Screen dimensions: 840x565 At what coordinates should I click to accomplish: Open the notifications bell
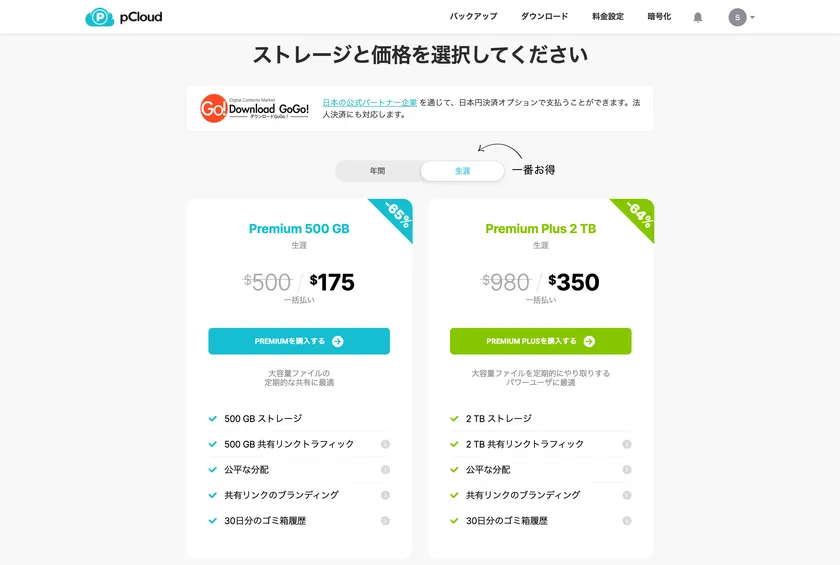click(x=698, y=17)
